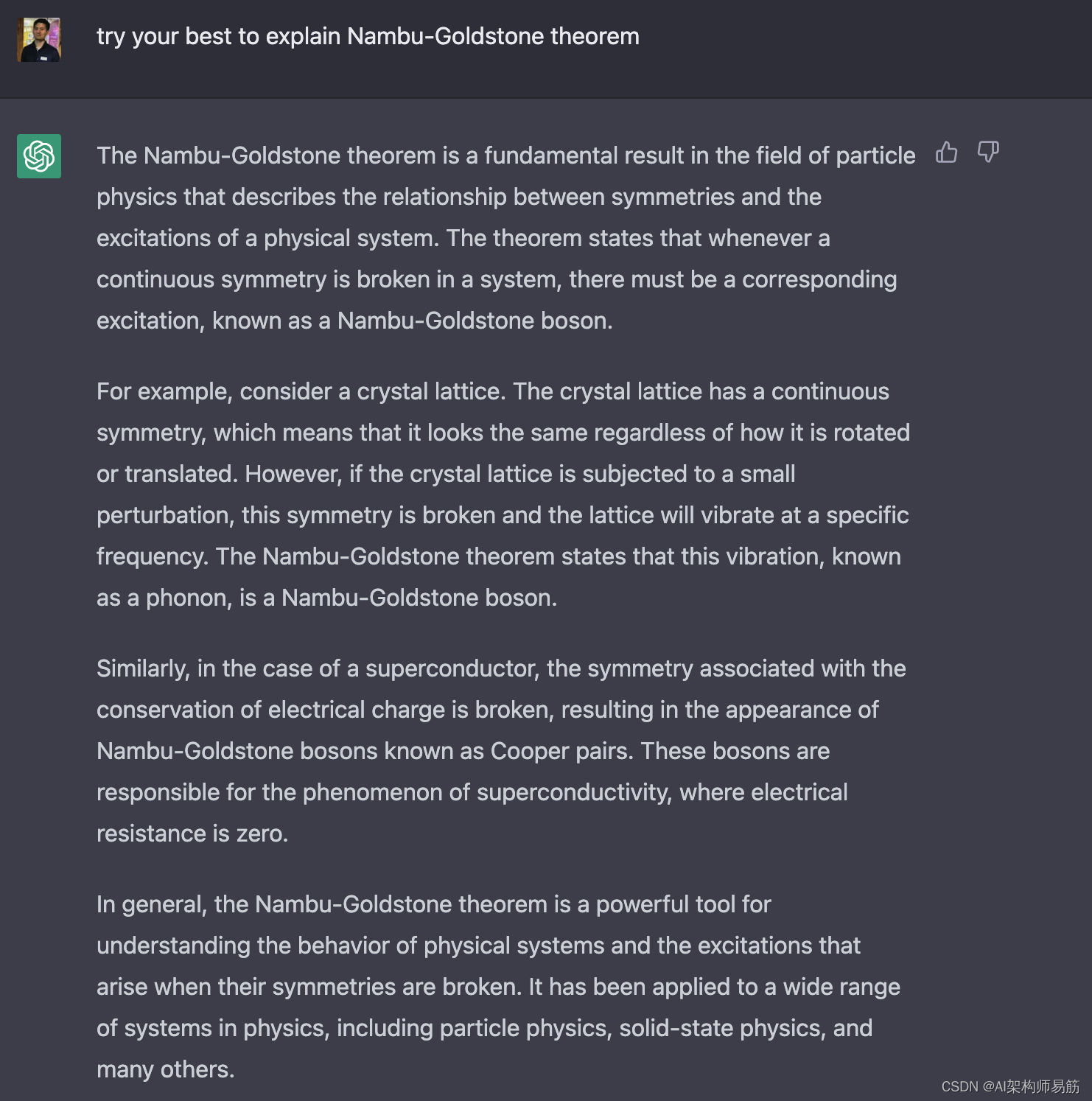Image resolution: width=1092 pixels, height=1101 pixels.
Task: Click the CSDN watermark text
Action: pyautogui.click(x=1009, y=1086)
